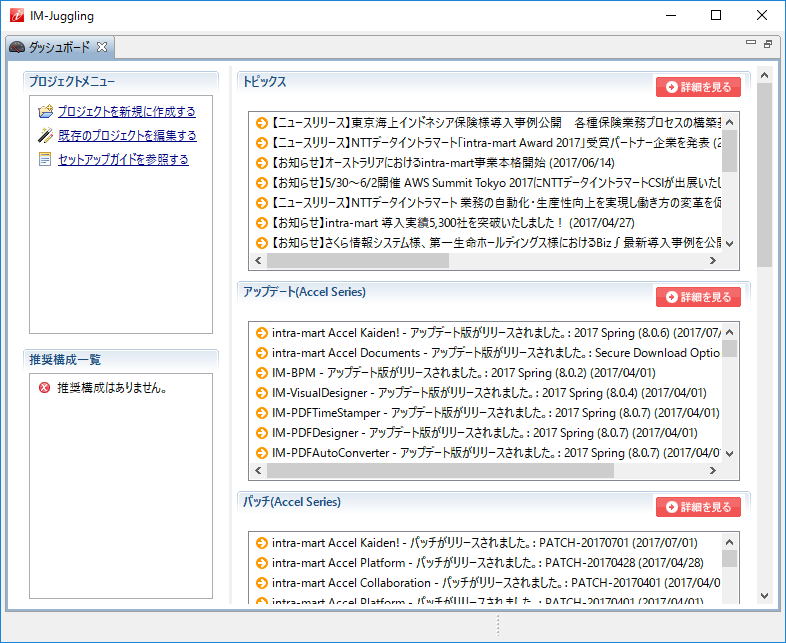Click the edit existing project wand icon
Screen dimensions: 786x643
click(45, 135)
